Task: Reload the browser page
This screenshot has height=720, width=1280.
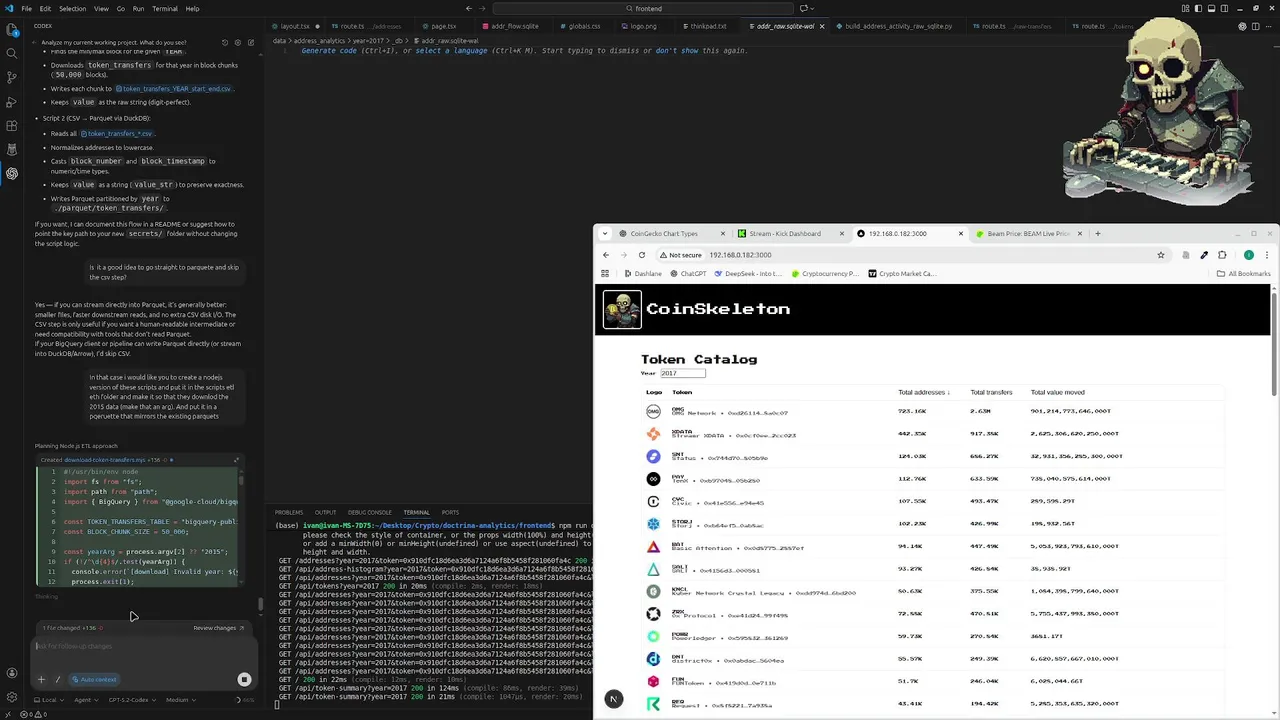Action: coord(642,255)
